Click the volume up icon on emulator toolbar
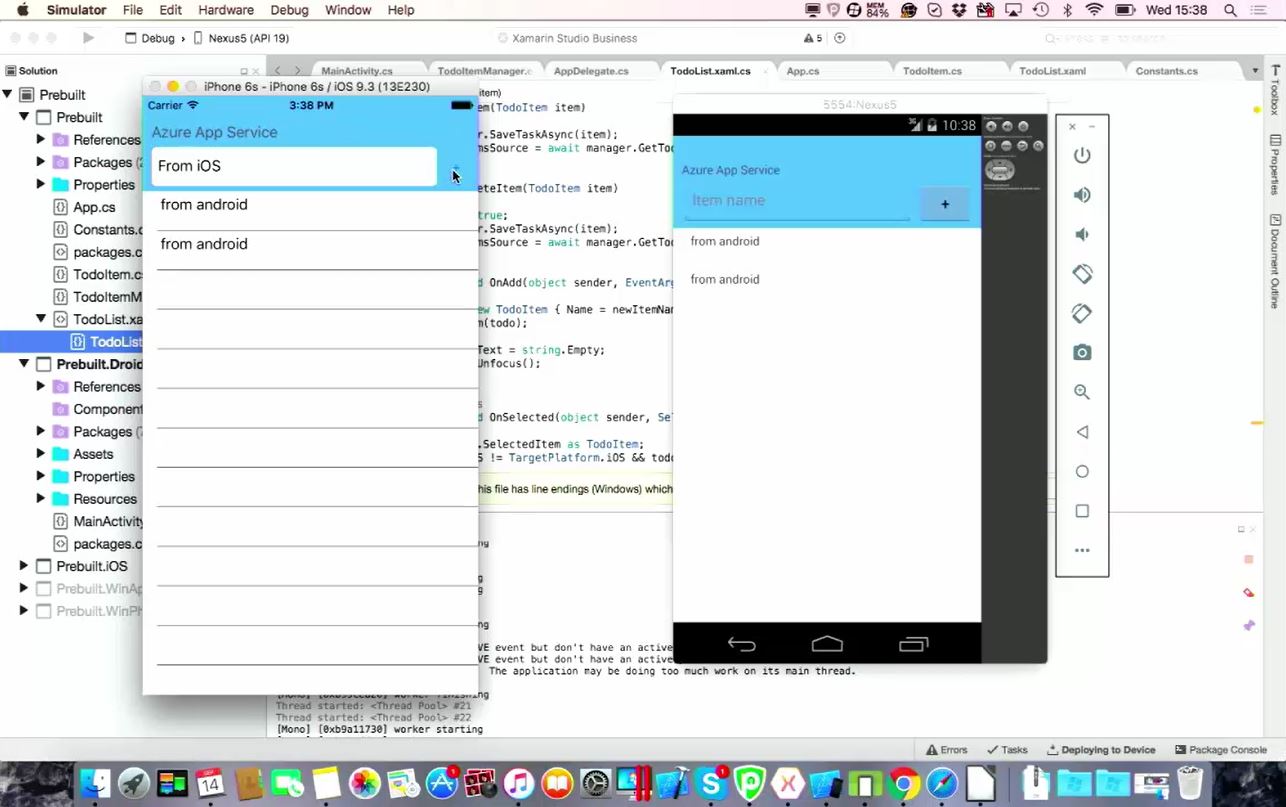This screenshot has width=1286, height=807. pyautogui.click(x=1082, y=195)
